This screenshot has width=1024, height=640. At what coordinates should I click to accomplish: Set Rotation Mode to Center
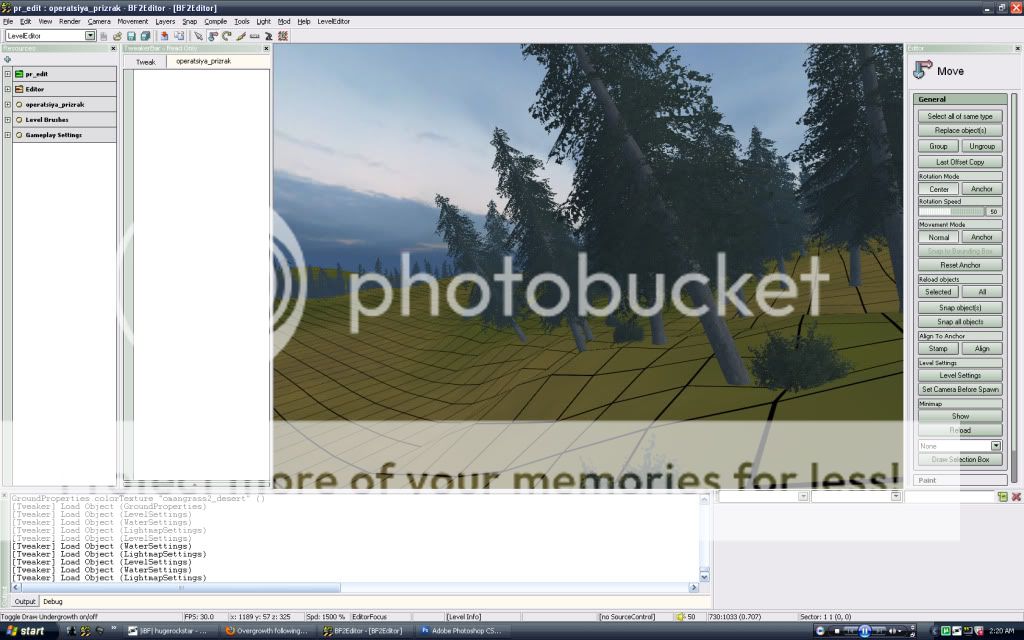939,189
